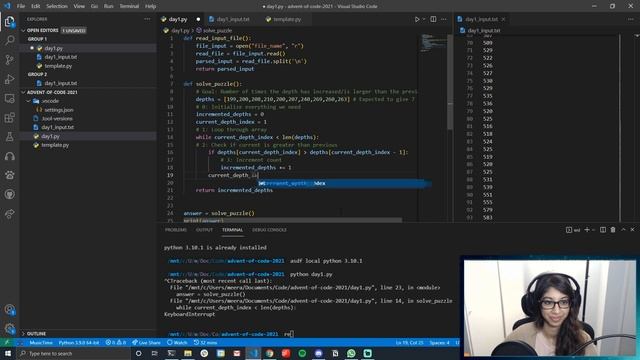The image size is (640, 360).
Task: Collapse the Open Editors section
Action: 23,30
